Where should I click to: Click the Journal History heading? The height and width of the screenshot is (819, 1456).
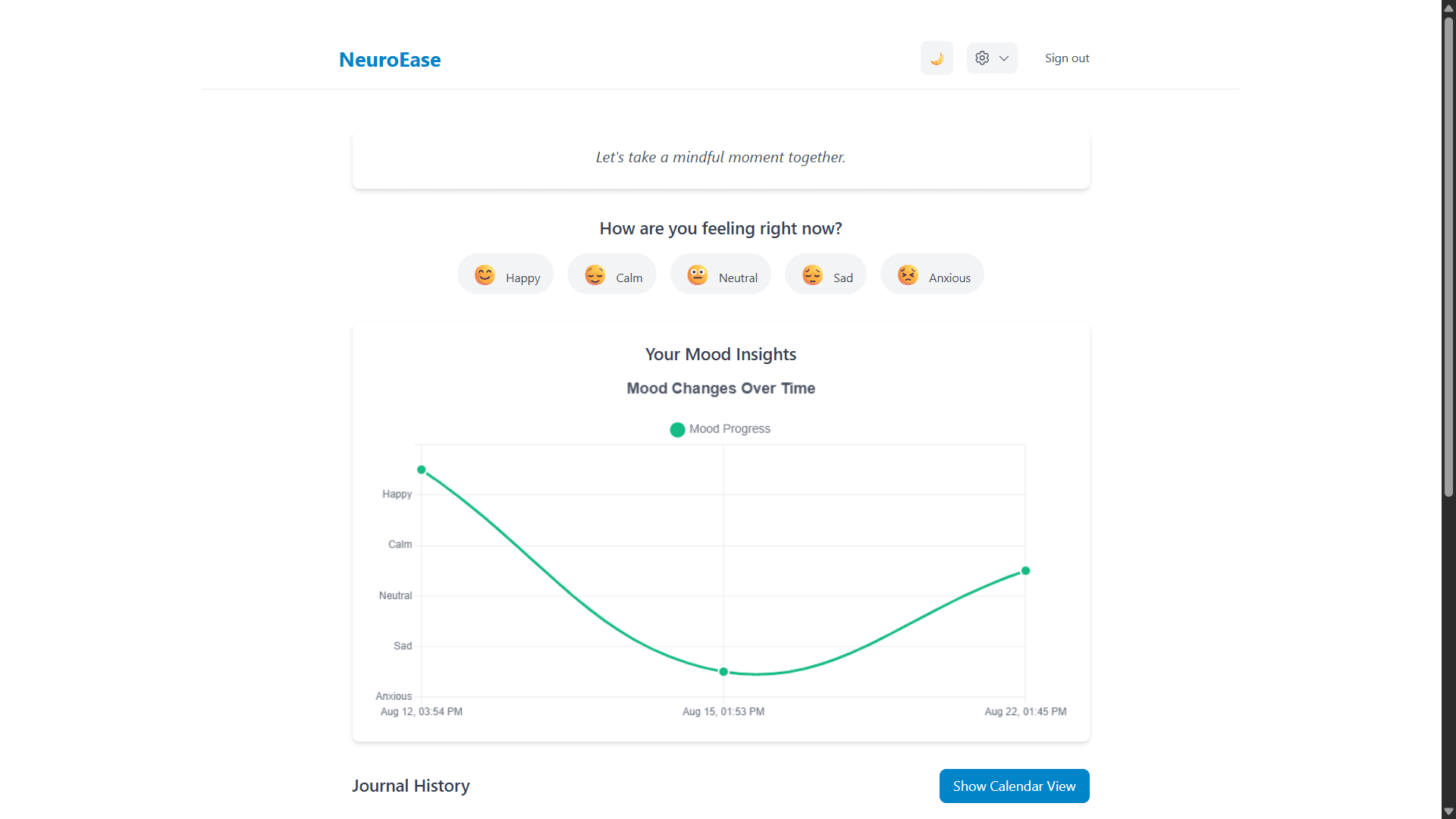click(410, 786)
